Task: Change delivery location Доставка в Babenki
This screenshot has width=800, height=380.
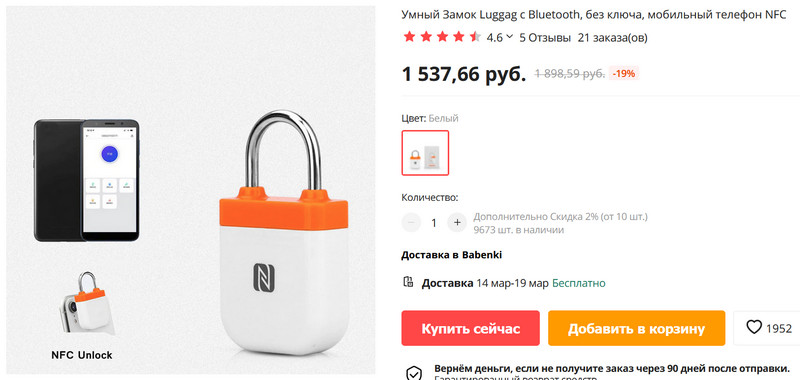Action: click(x=452, y=255)
